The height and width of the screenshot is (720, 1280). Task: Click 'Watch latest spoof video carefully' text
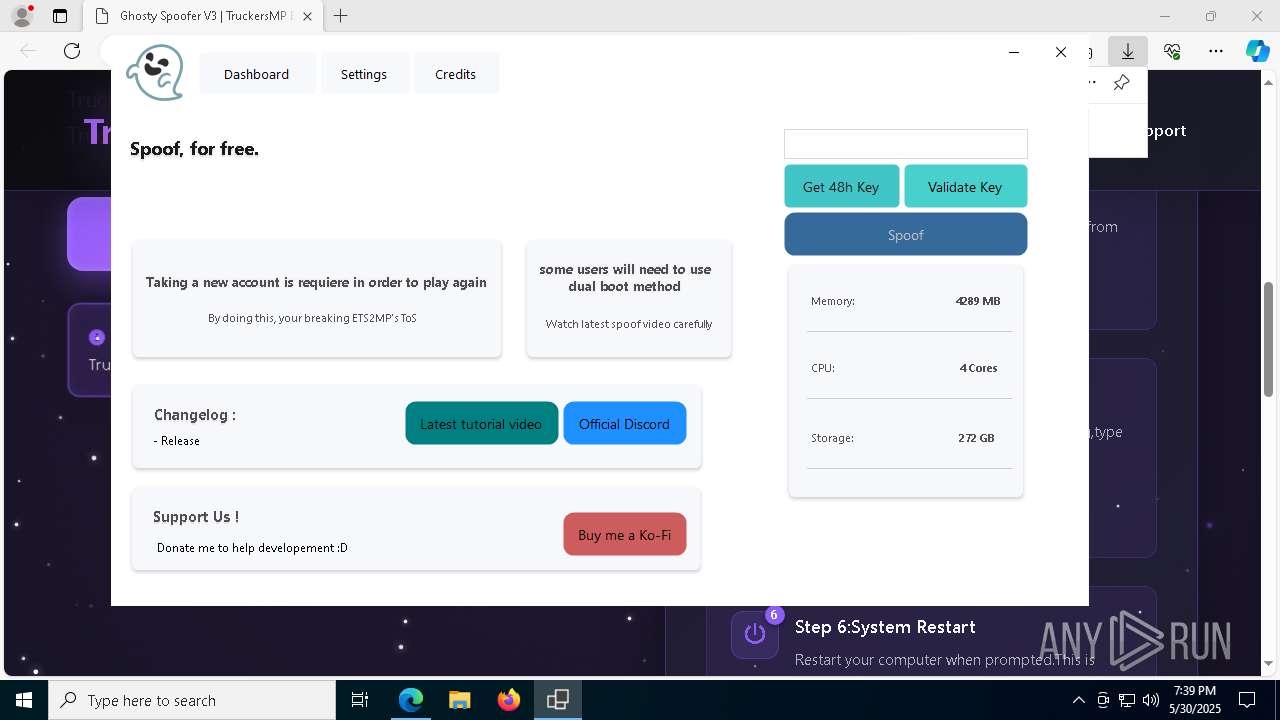coord(629,324)
